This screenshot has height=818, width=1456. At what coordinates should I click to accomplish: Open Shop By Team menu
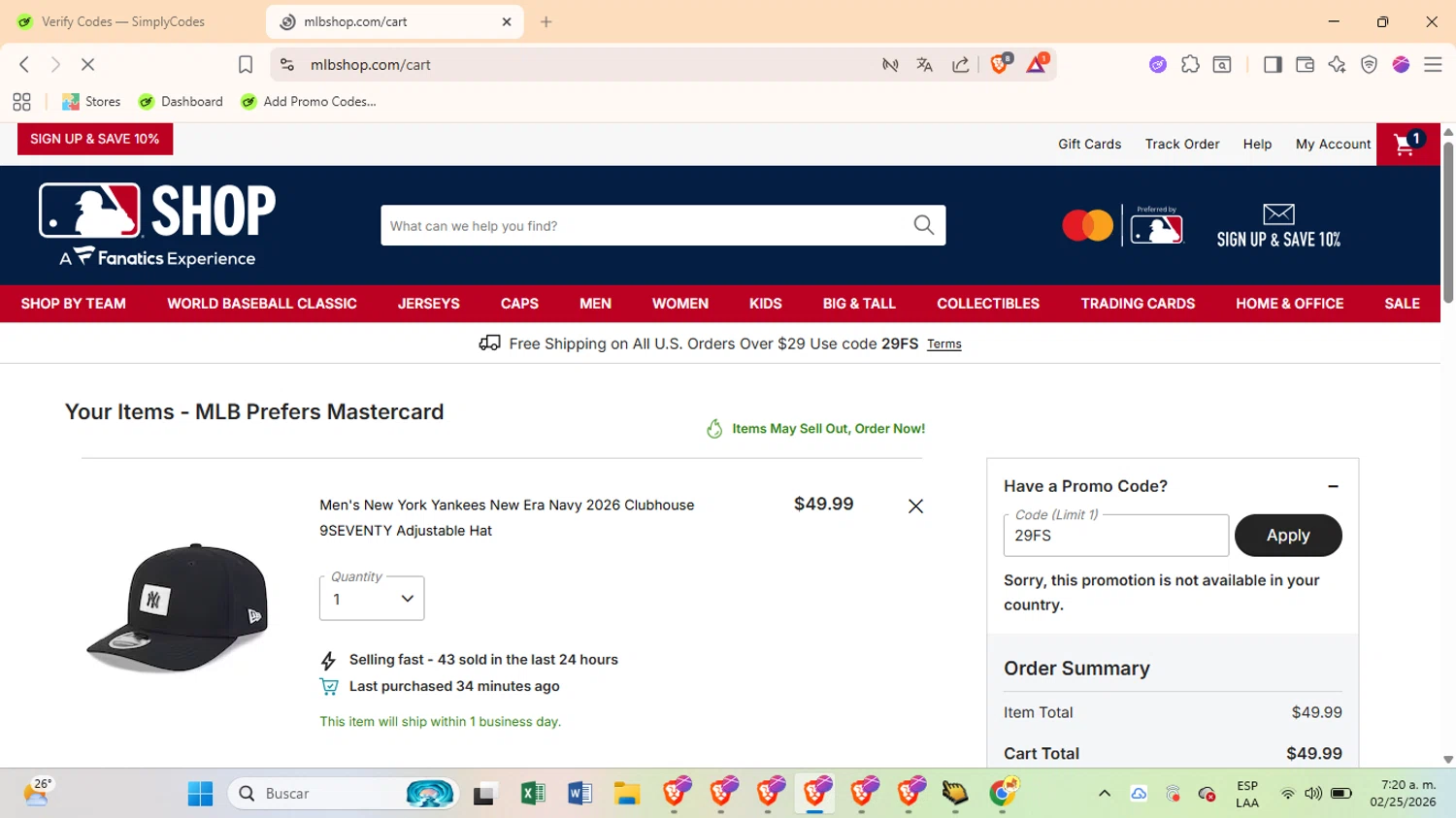(74, 304)
